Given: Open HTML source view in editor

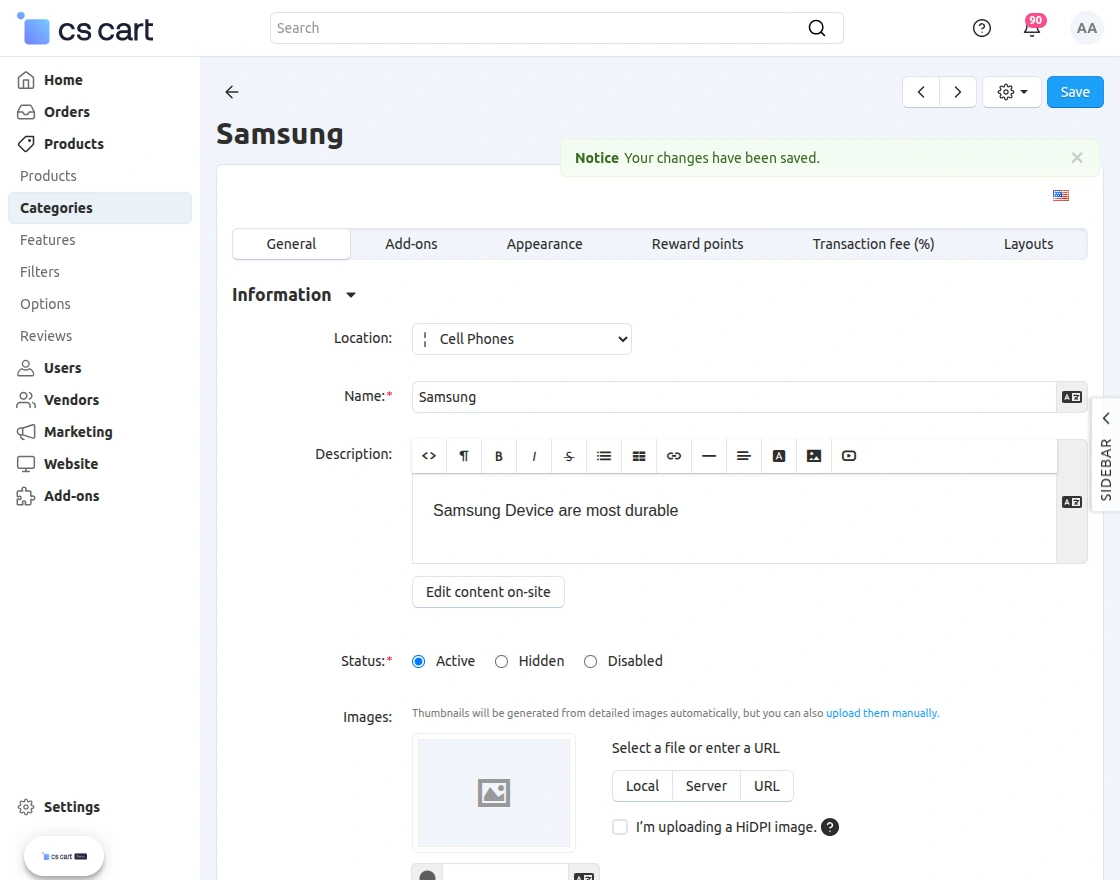Looking at the screenshot, I should (x=429, y=456).
